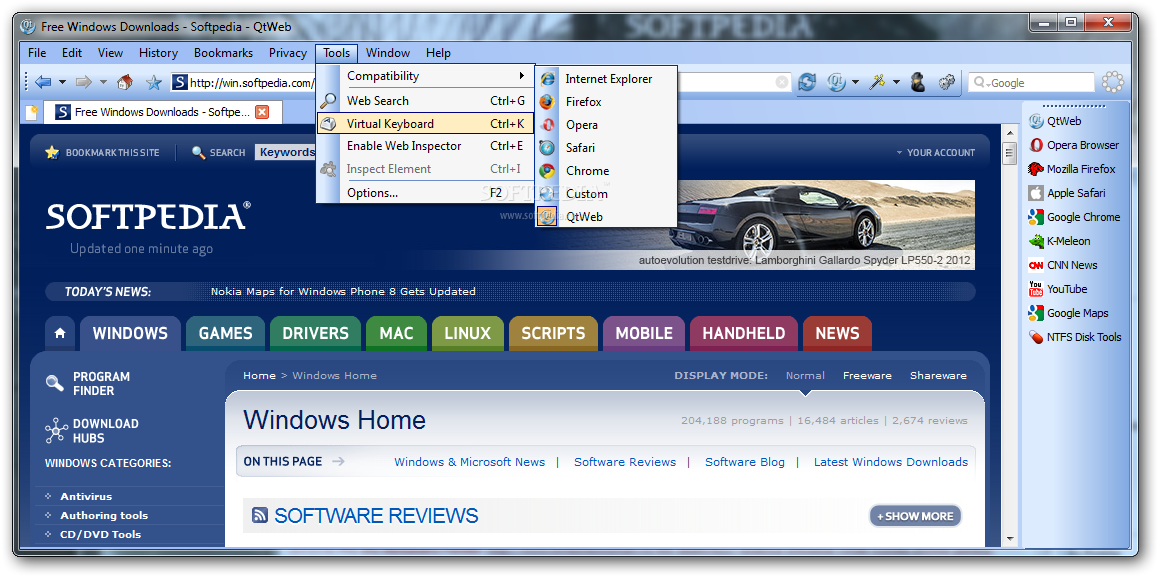This screenshot has height=577, width=1159.
Task: Close the Free Windows Downloads tab
Action: coord(262,112)
